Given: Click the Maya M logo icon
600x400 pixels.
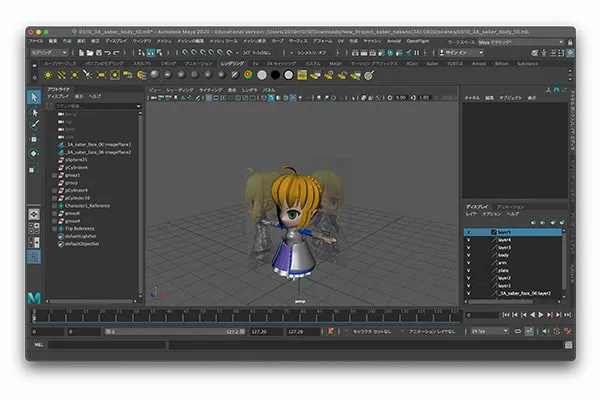Looking at the screenshot, I should [34, 298].
